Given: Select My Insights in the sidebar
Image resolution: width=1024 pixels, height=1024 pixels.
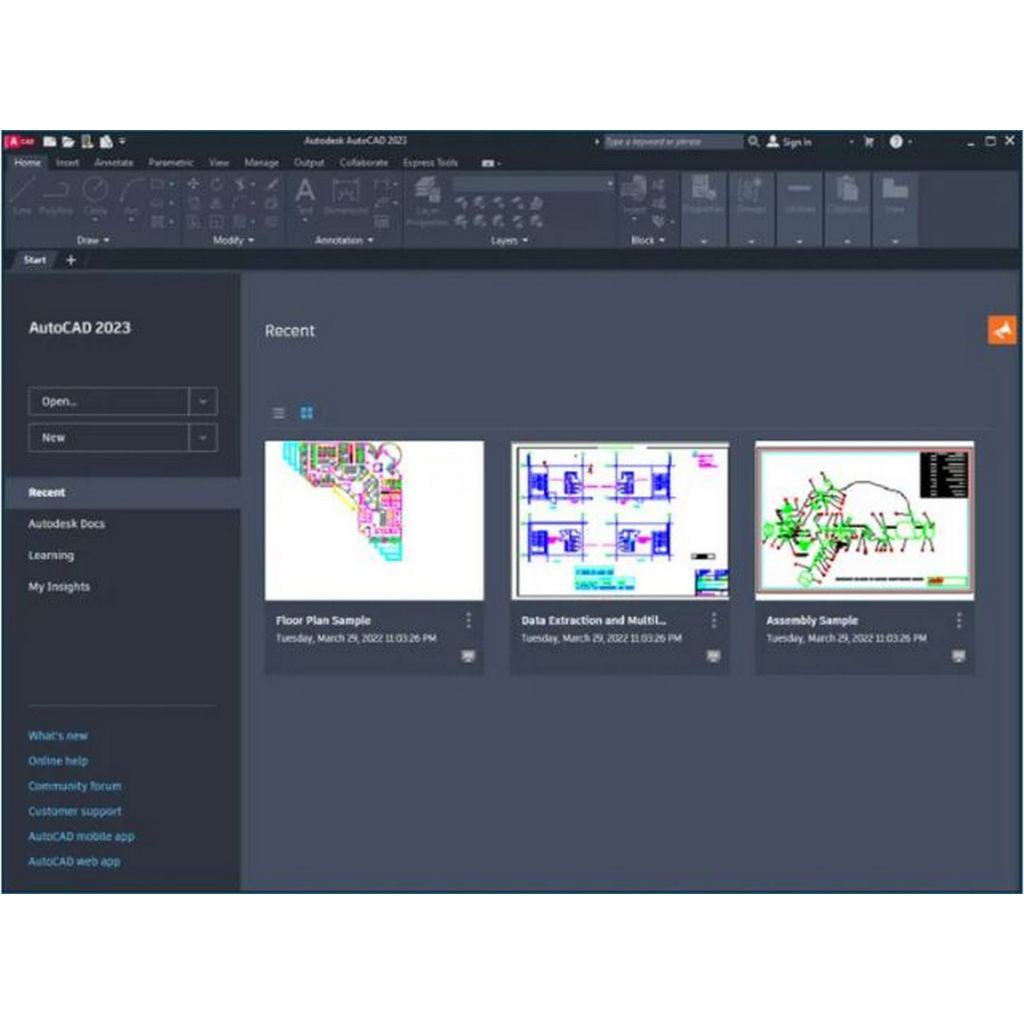Looking at the screenshot, I should pos(59,586).
